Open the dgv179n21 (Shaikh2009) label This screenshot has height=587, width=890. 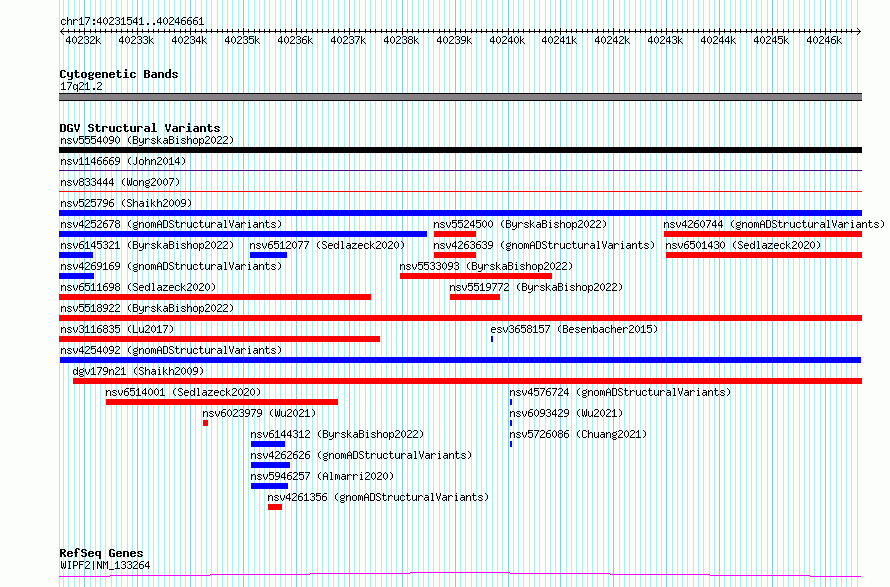[138, 371]
